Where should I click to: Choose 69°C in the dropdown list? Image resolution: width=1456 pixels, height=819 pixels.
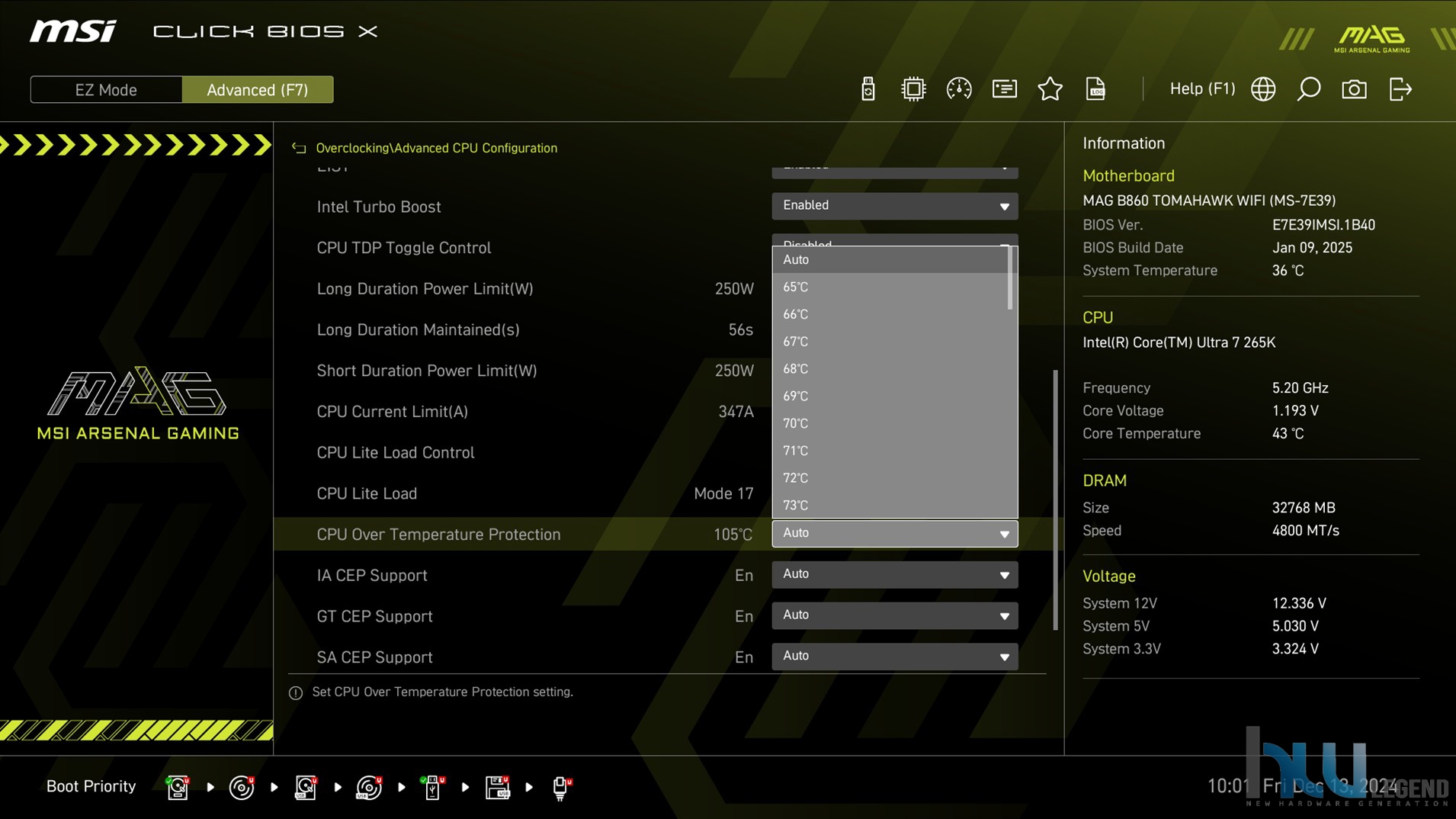coord(890,397)
